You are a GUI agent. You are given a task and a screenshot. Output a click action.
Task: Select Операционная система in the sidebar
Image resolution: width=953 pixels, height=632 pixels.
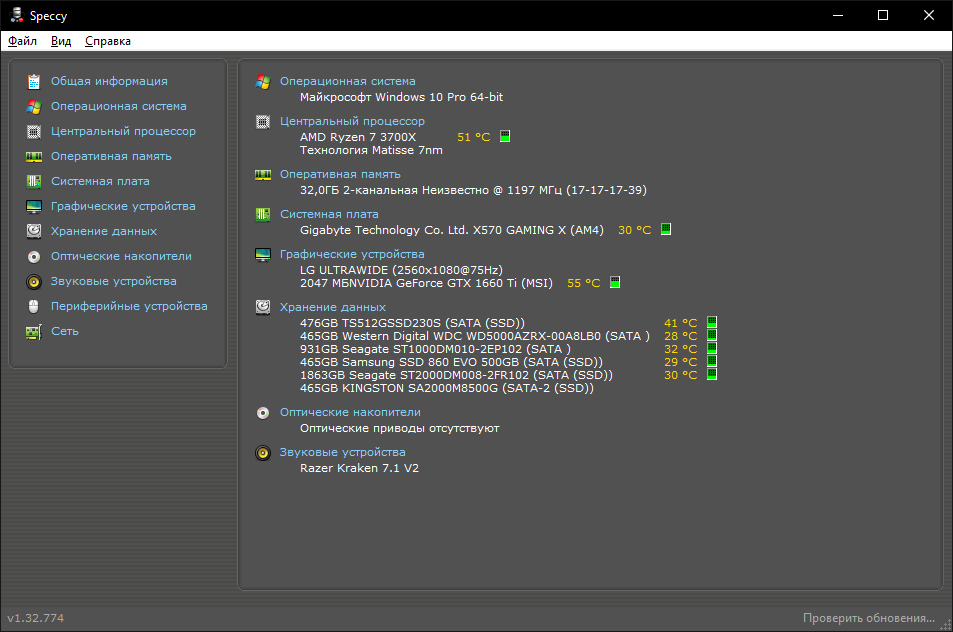click(x=119, y=106)
